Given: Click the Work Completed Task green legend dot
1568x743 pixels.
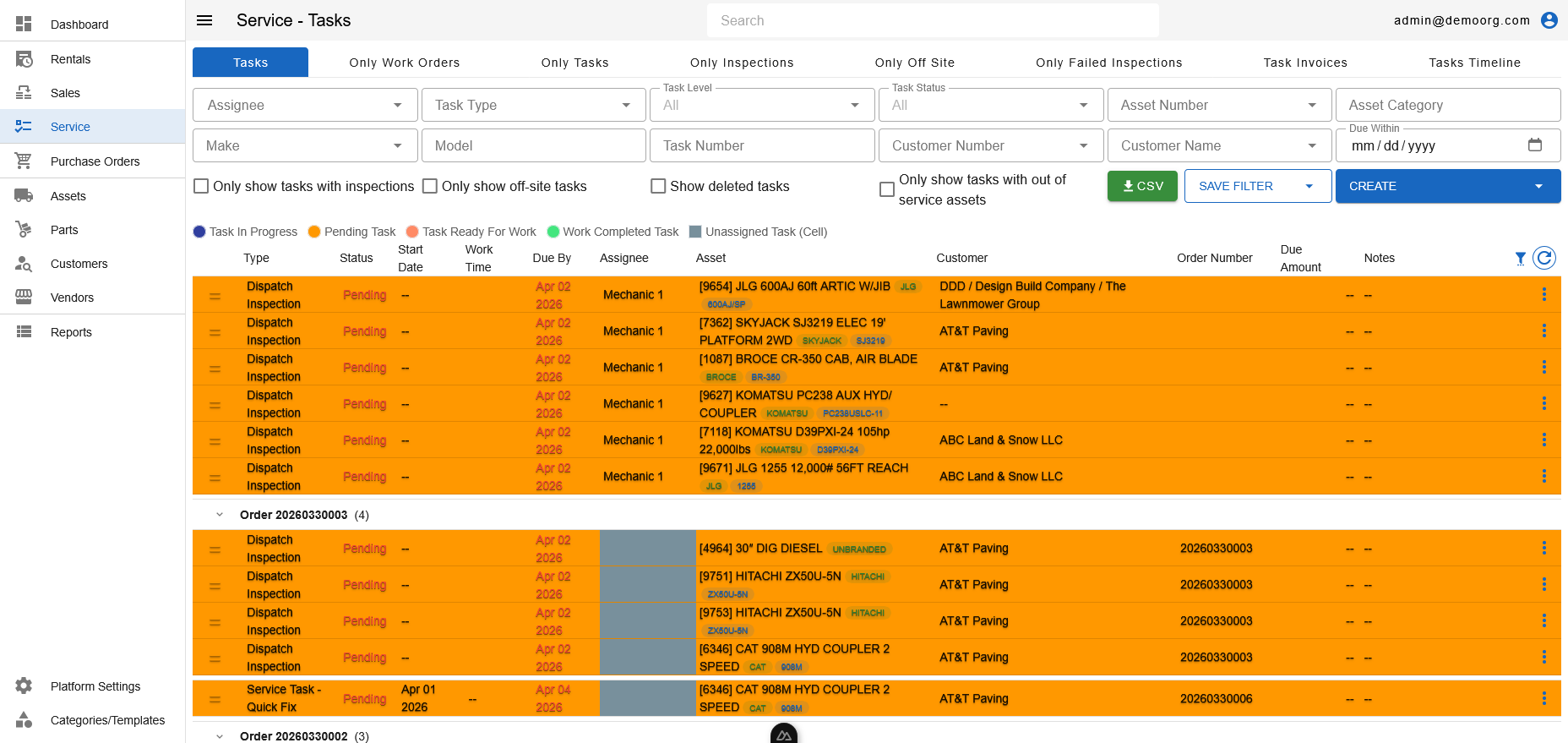Looking at the screenshot, I should [x=553, y=232].
